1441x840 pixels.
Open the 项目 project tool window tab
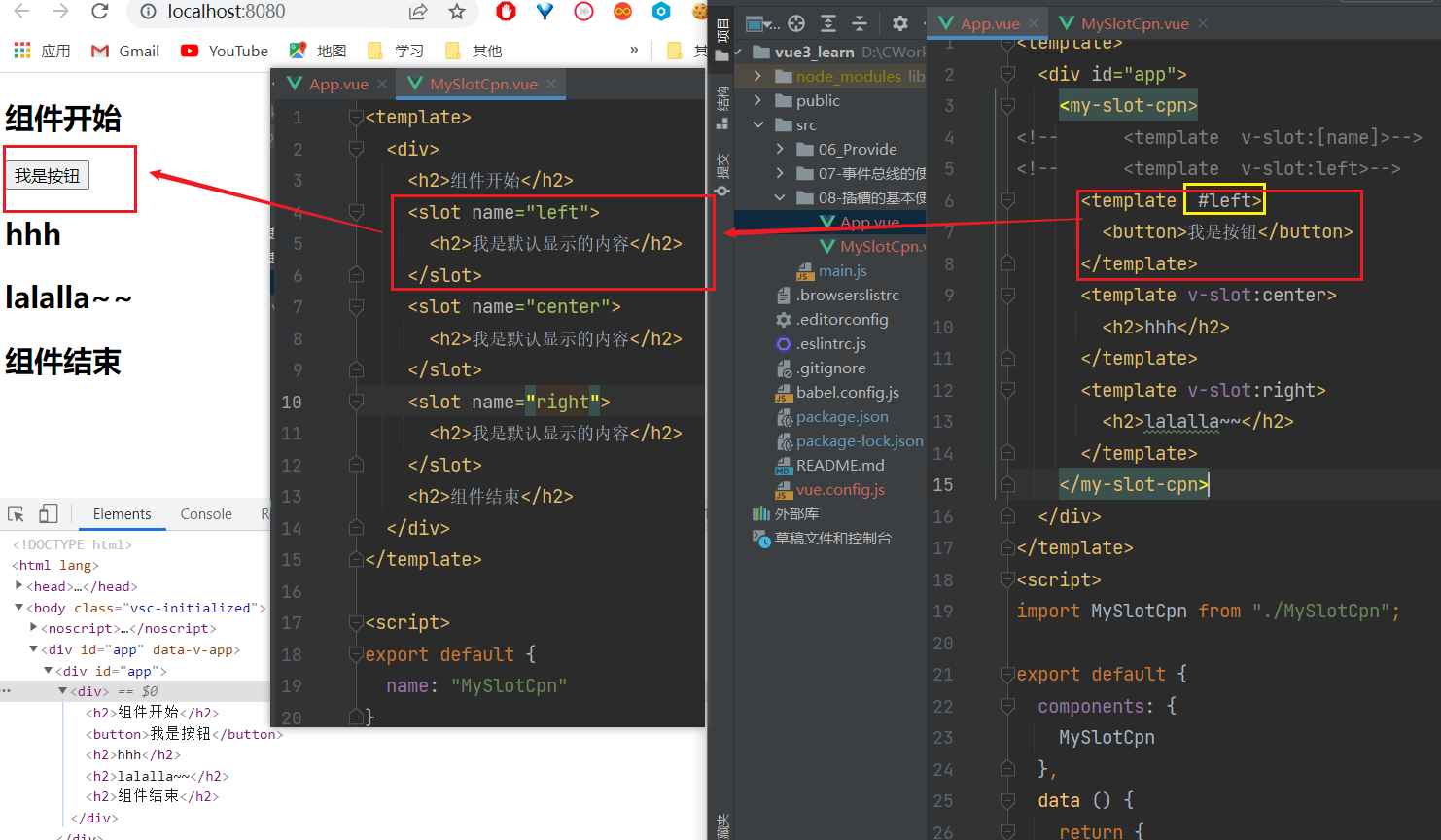pos(722,41)
